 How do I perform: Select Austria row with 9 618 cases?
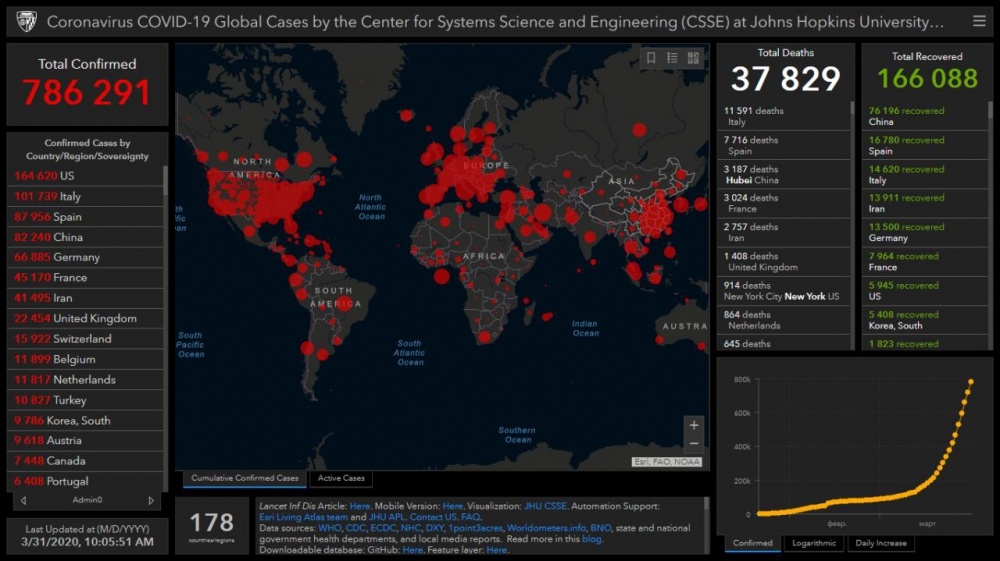pos(85,441)
